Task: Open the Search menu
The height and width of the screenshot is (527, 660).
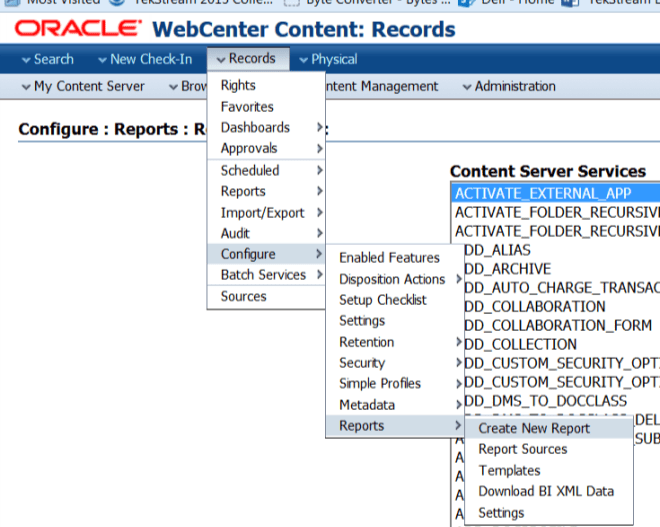Action: point(48,59)
